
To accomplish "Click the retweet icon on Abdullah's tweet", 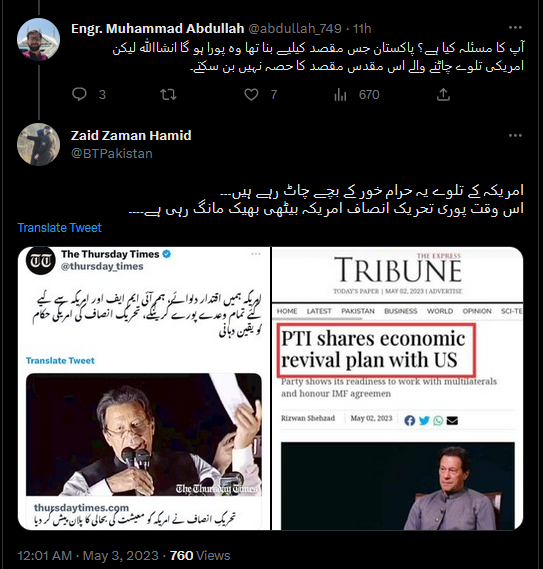I will pos(168,95).
